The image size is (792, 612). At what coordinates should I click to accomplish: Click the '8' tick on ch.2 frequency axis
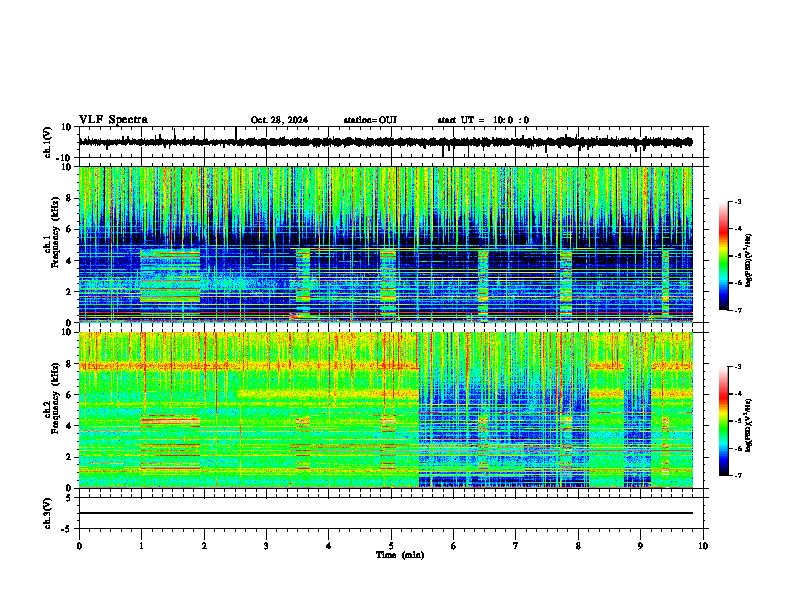tap(70, 364)
